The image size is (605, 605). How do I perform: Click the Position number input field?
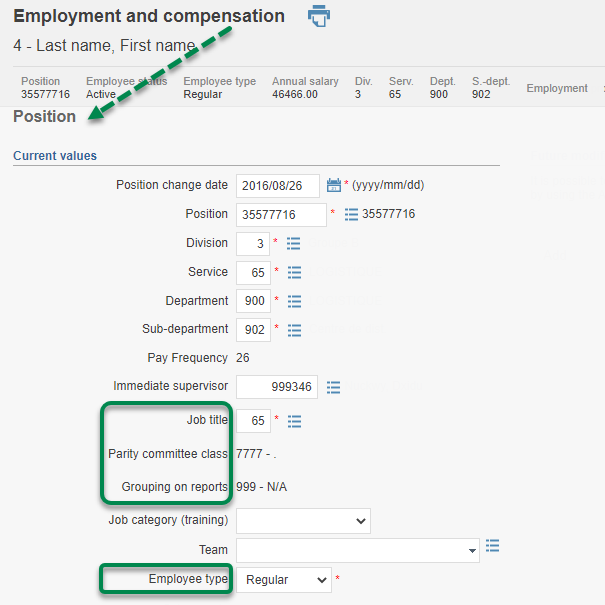click(281, 214)
